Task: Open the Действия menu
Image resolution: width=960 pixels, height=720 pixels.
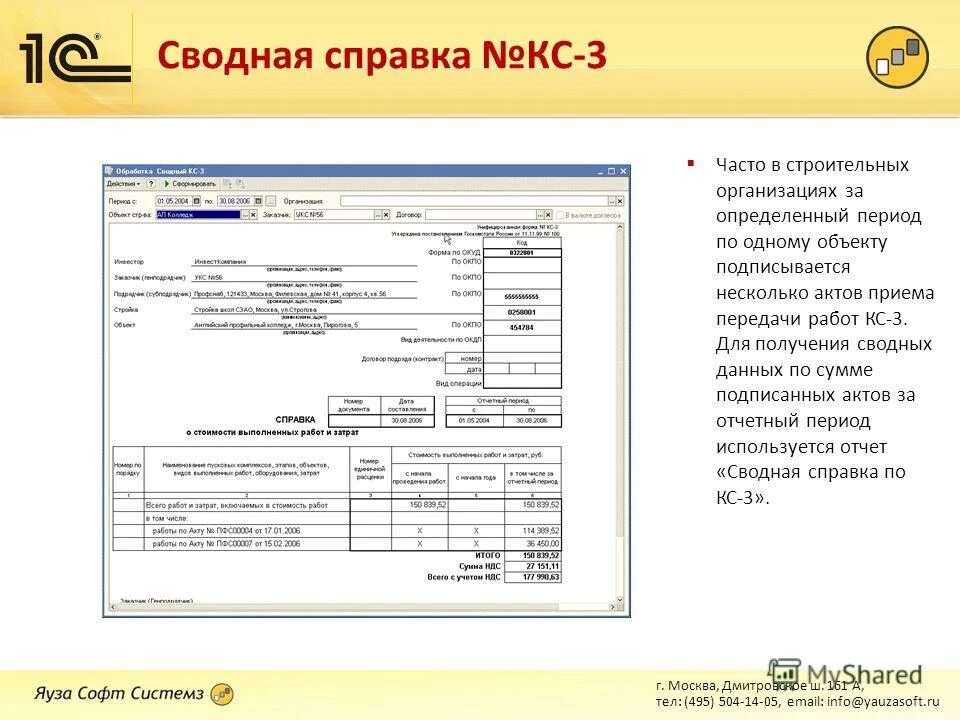Action: pyautogui.click(x=123, y=184)
